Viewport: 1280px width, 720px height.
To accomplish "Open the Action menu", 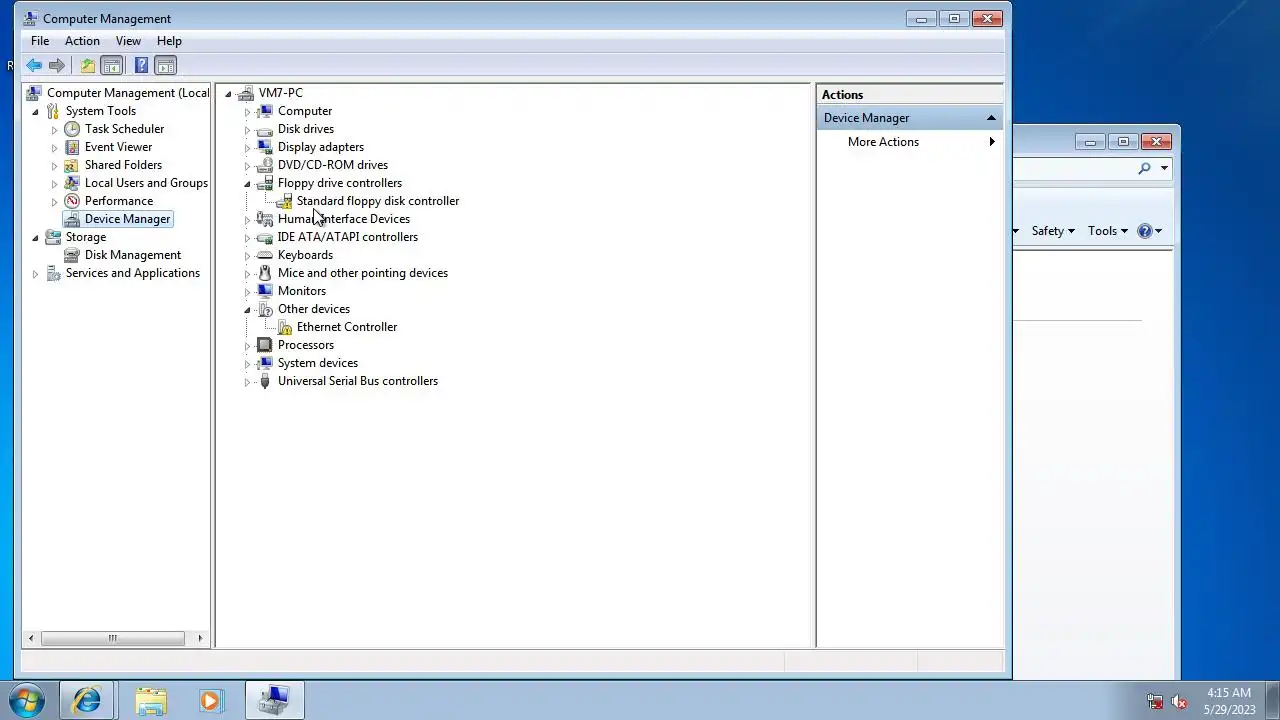I will click(82, 41).
